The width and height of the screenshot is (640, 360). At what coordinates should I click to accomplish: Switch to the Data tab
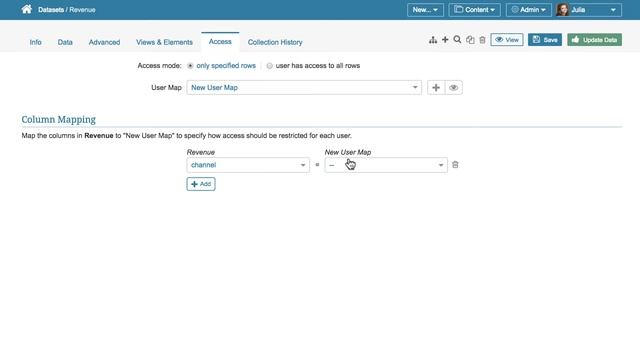pos(65,42)
